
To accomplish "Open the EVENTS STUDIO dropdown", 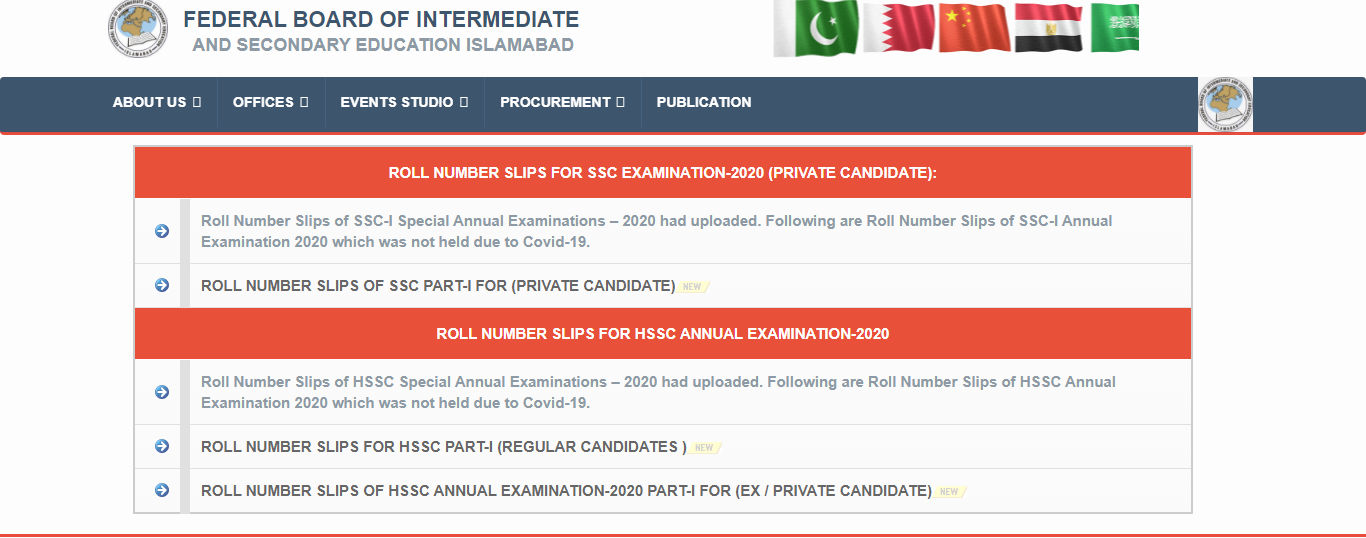I will 404,102.
